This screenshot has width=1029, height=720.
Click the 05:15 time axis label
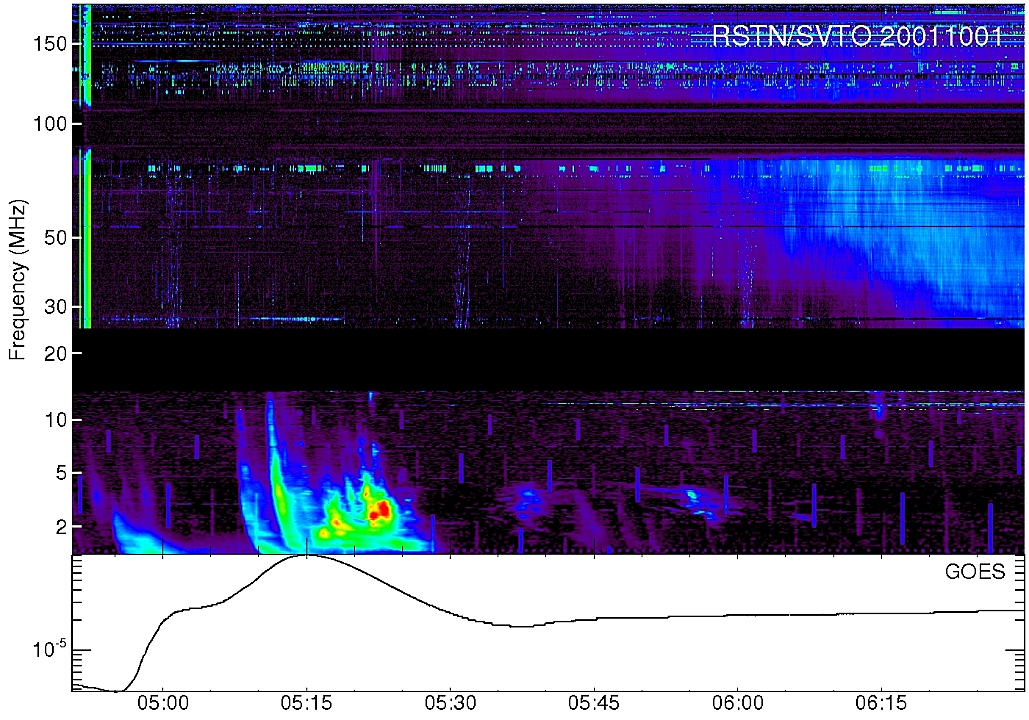(x=306, y=704)
